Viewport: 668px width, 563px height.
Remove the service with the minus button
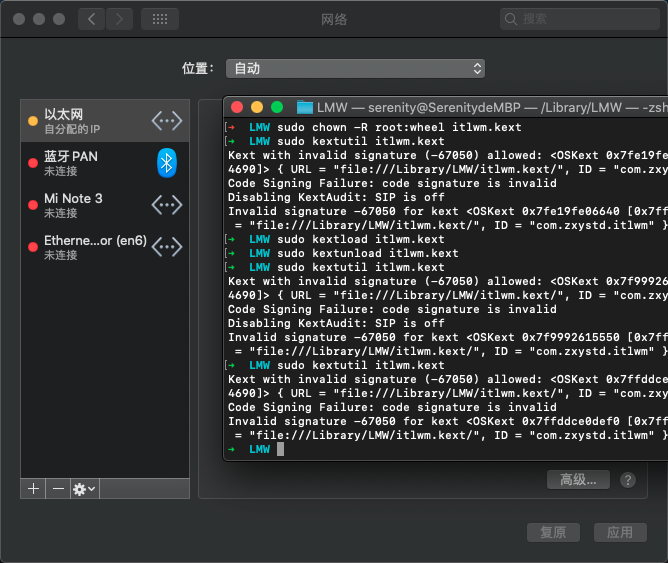[58, 488]
